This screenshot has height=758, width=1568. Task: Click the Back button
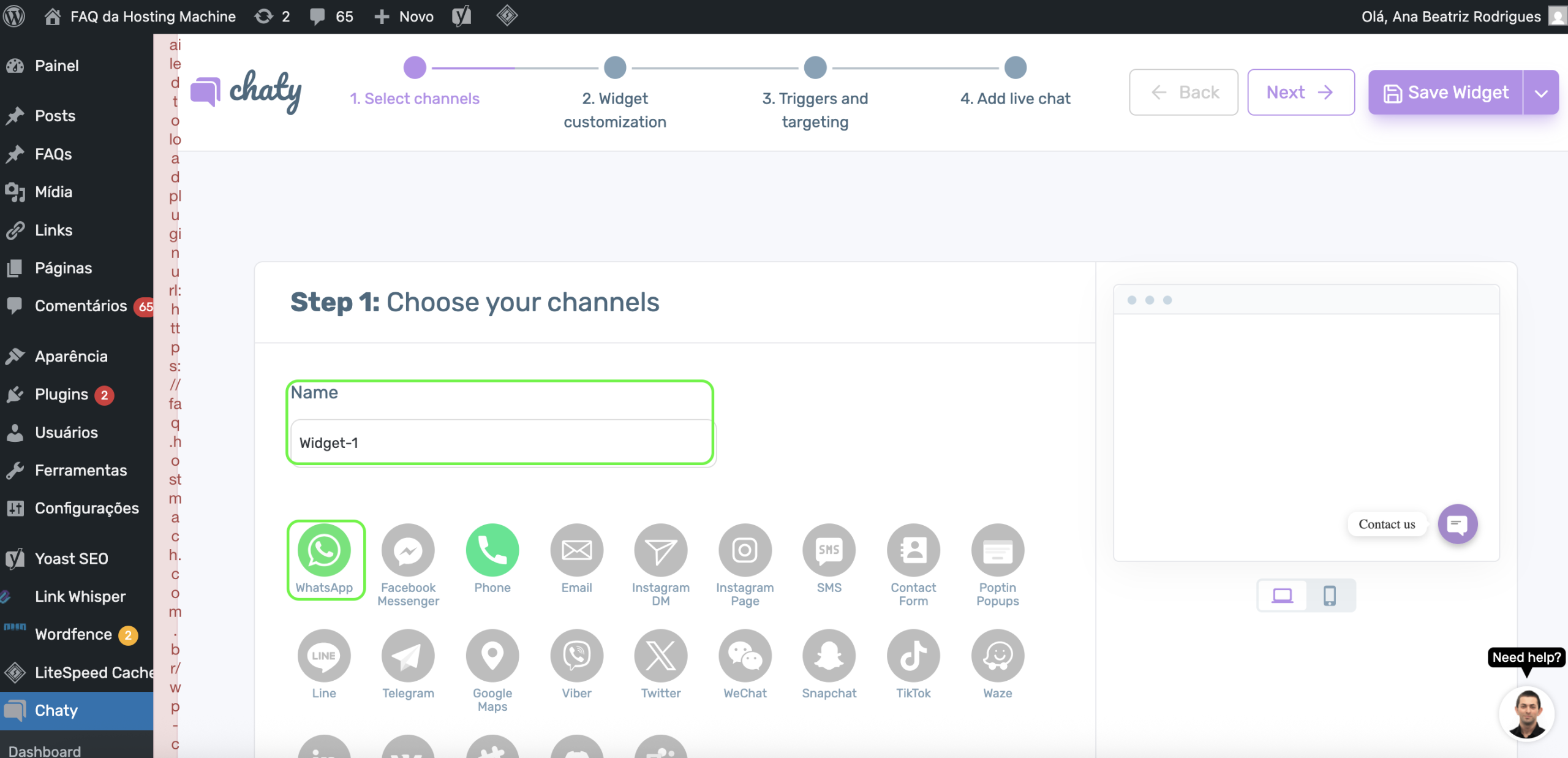1183,93
